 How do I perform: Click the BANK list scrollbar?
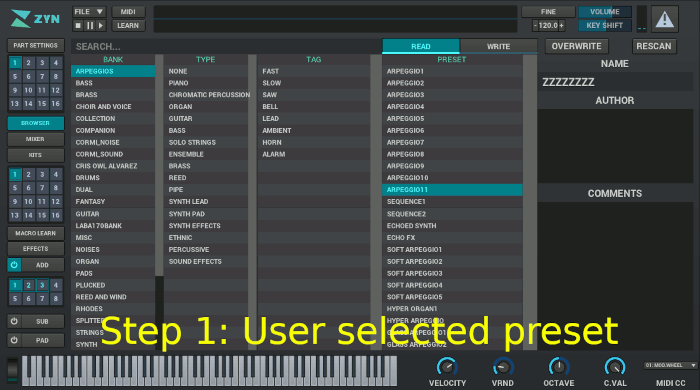coord(159,202)
